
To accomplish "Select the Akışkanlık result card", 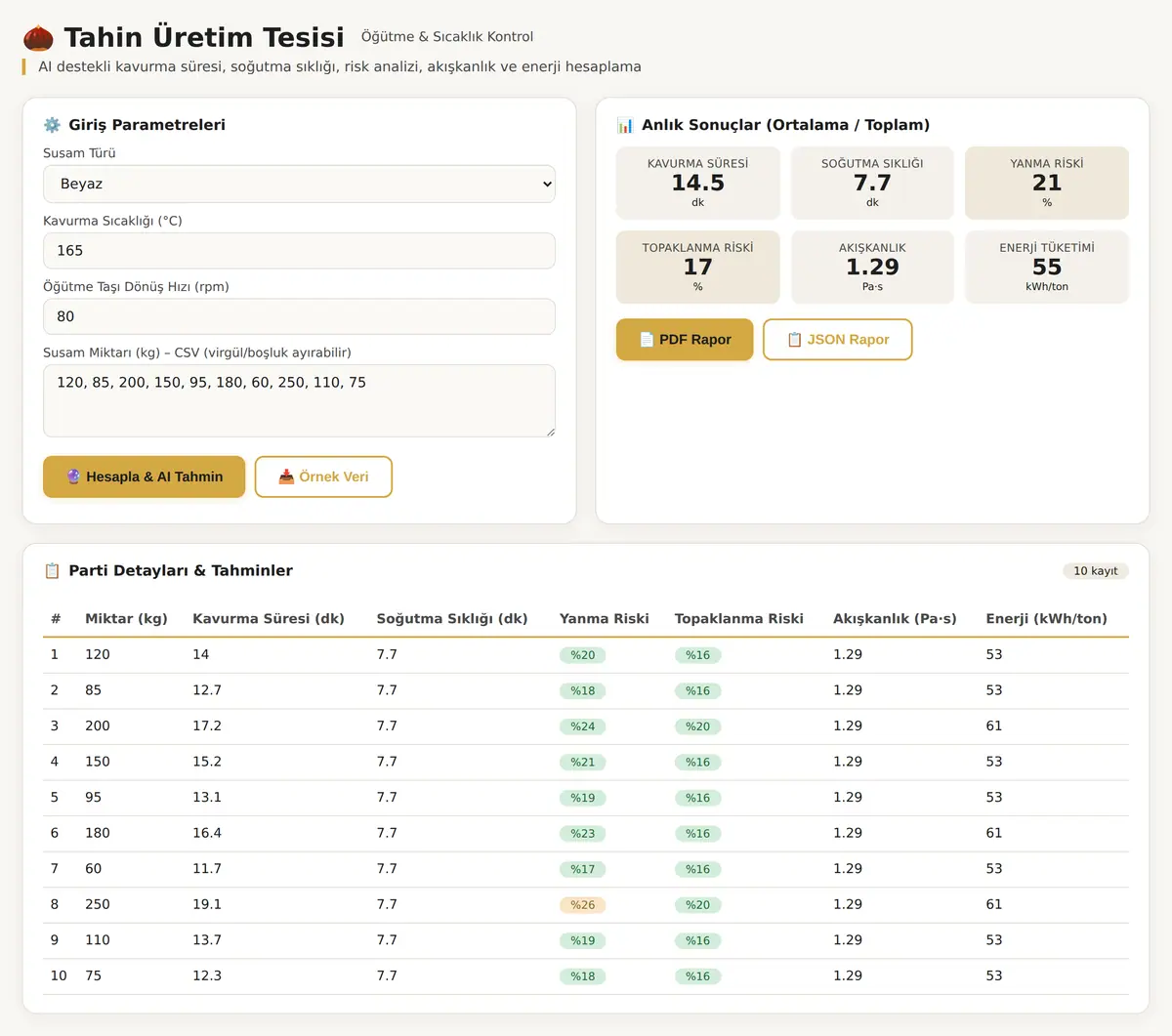I will 872,268.
